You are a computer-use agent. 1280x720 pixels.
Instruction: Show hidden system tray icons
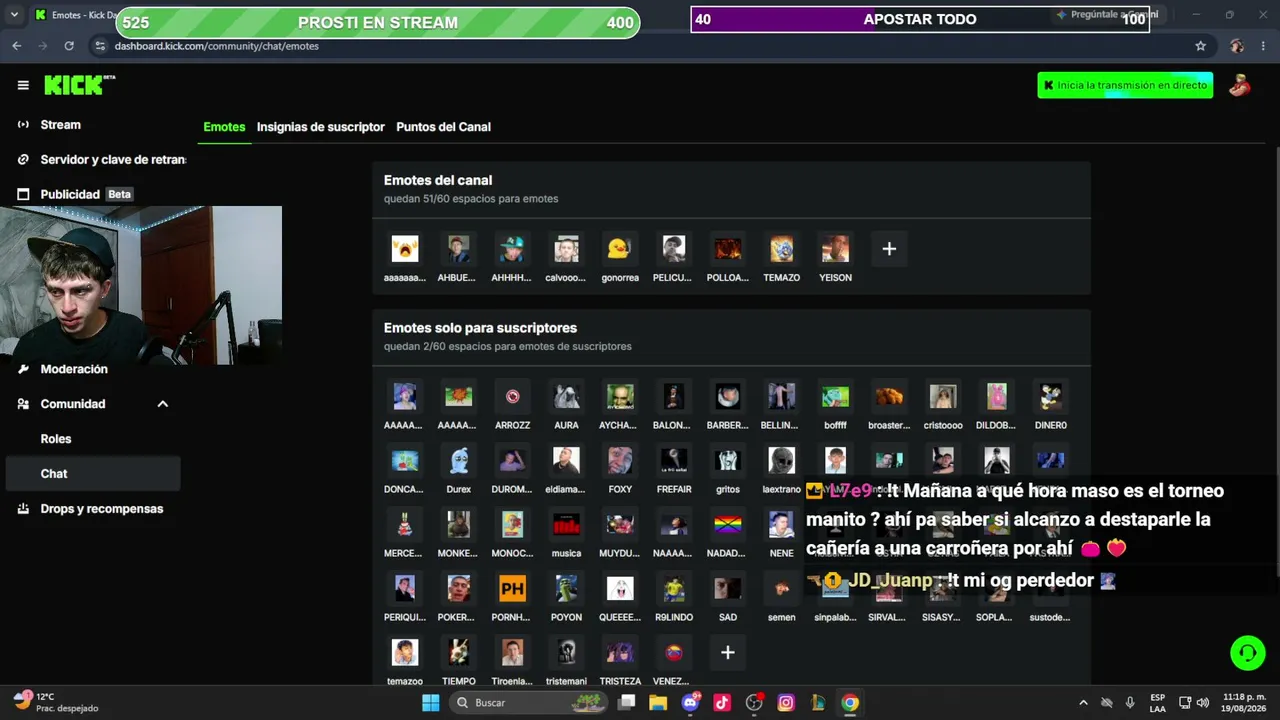[x=1083, y=703]
